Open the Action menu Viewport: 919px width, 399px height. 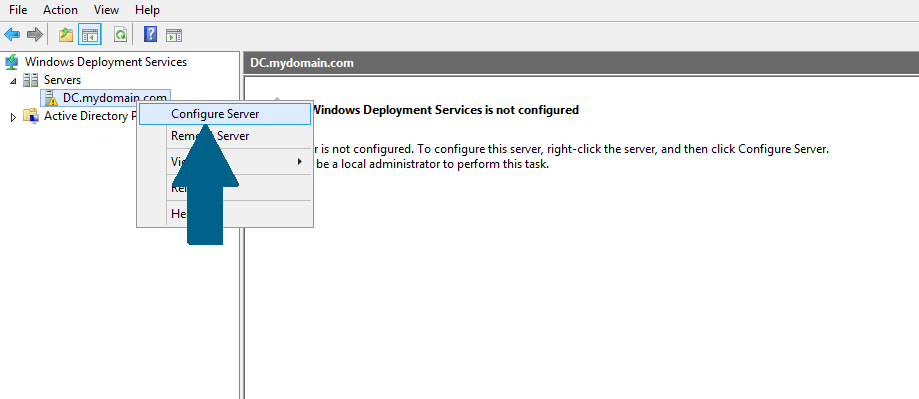(60, 10)
